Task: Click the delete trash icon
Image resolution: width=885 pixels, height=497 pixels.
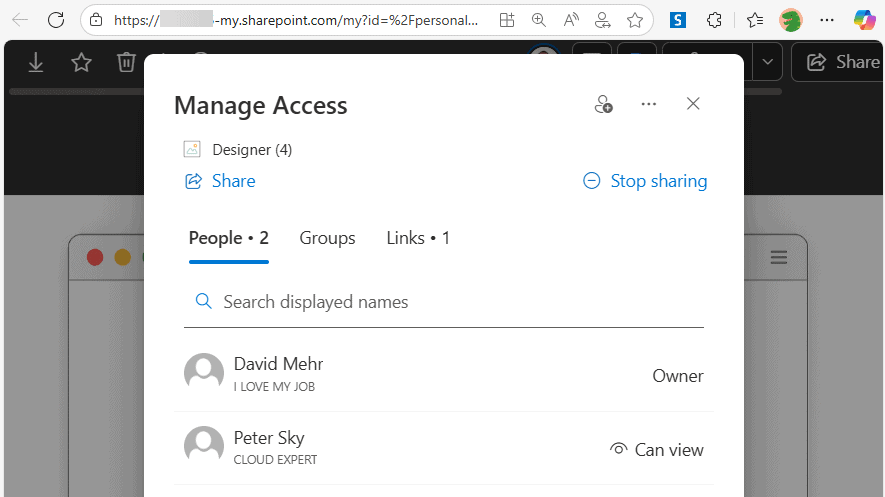Action: (x=126, y=63)
